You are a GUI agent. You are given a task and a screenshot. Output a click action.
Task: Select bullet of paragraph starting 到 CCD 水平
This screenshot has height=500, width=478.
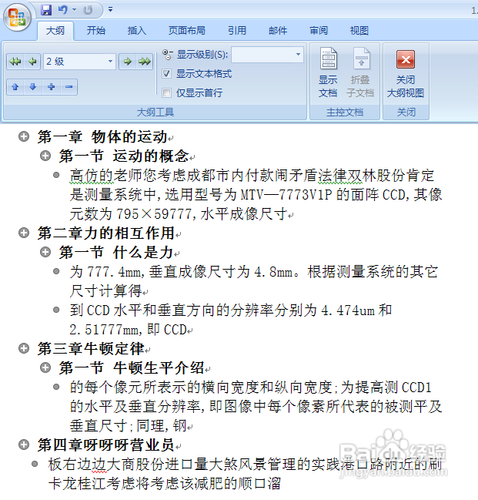point(56,310)
